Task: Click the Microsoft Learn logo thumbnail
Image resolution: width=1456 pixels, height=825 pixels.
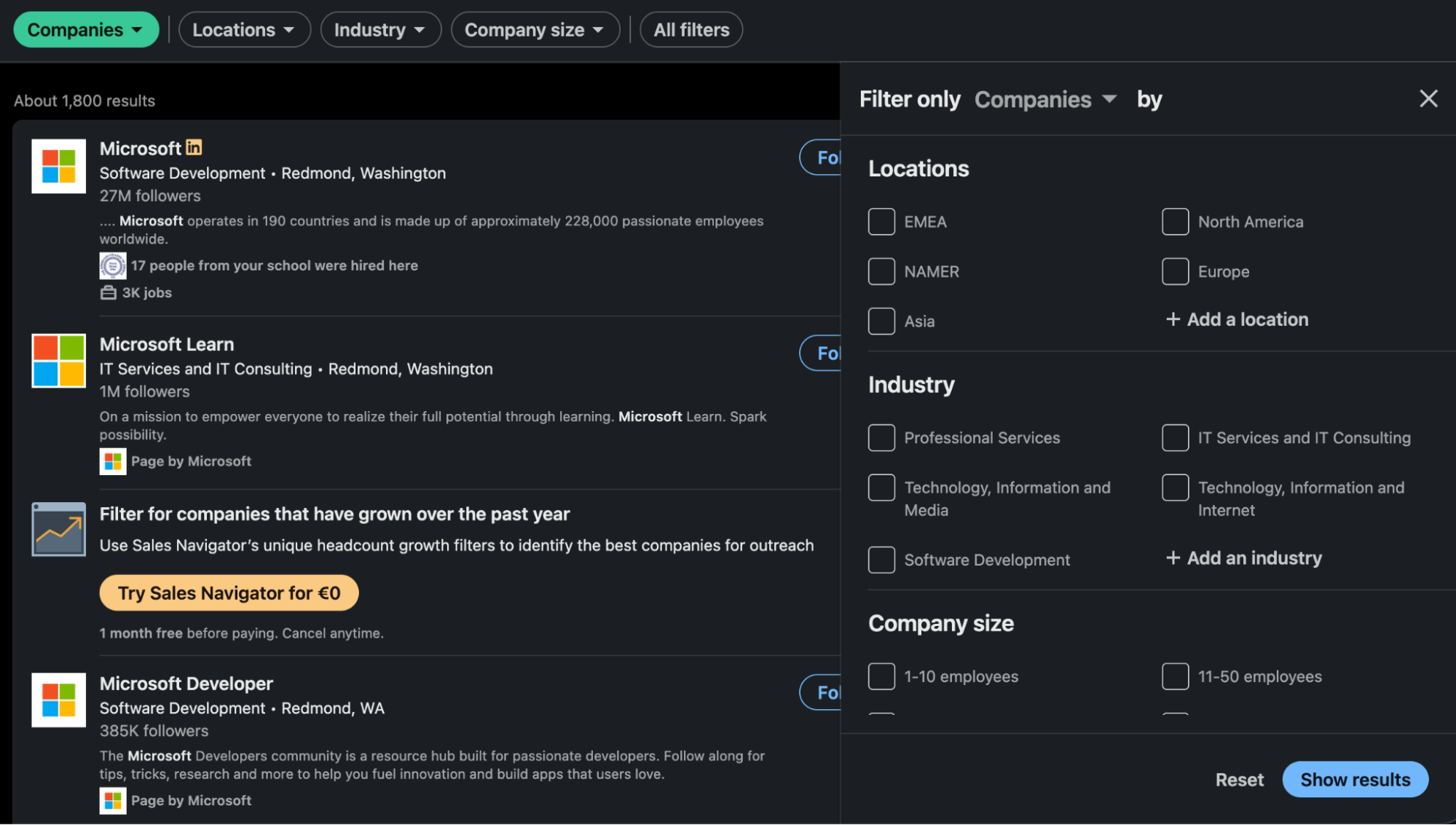Action: coord(58,361)
